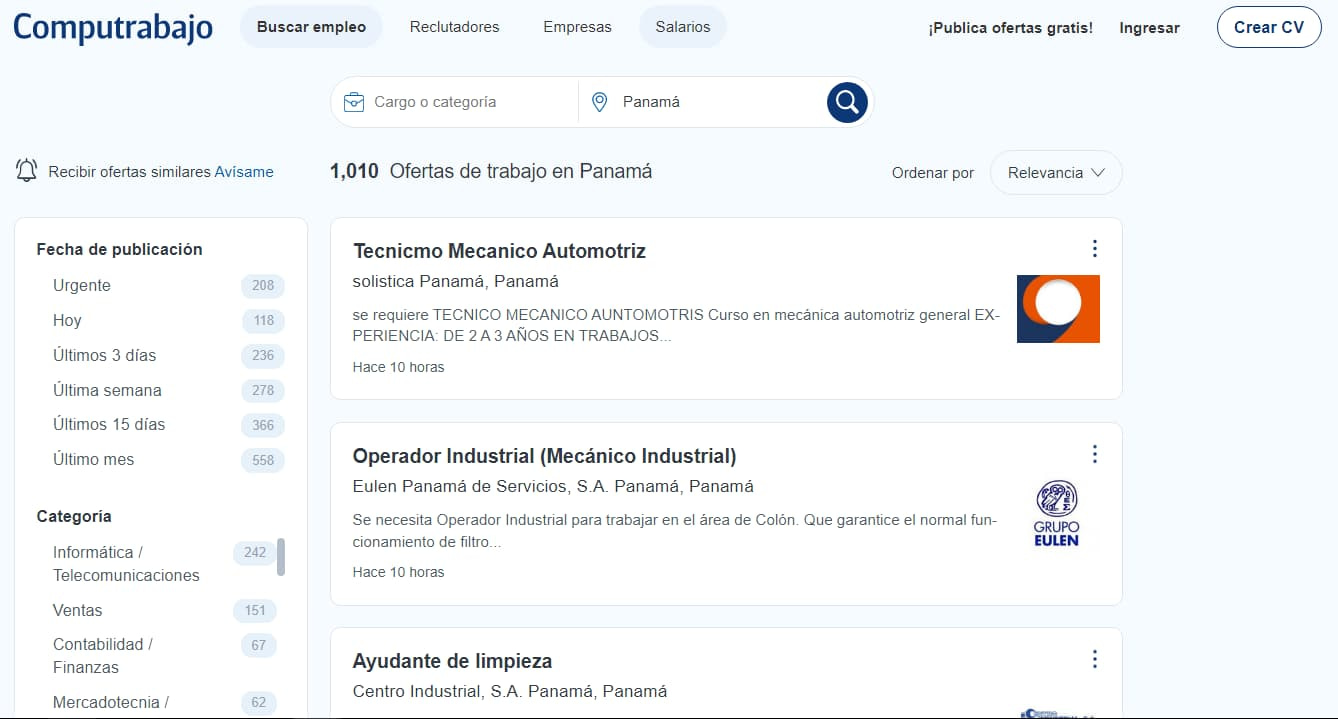
Task: Click the Grupo Eulen company logo
Action: 1057,514
